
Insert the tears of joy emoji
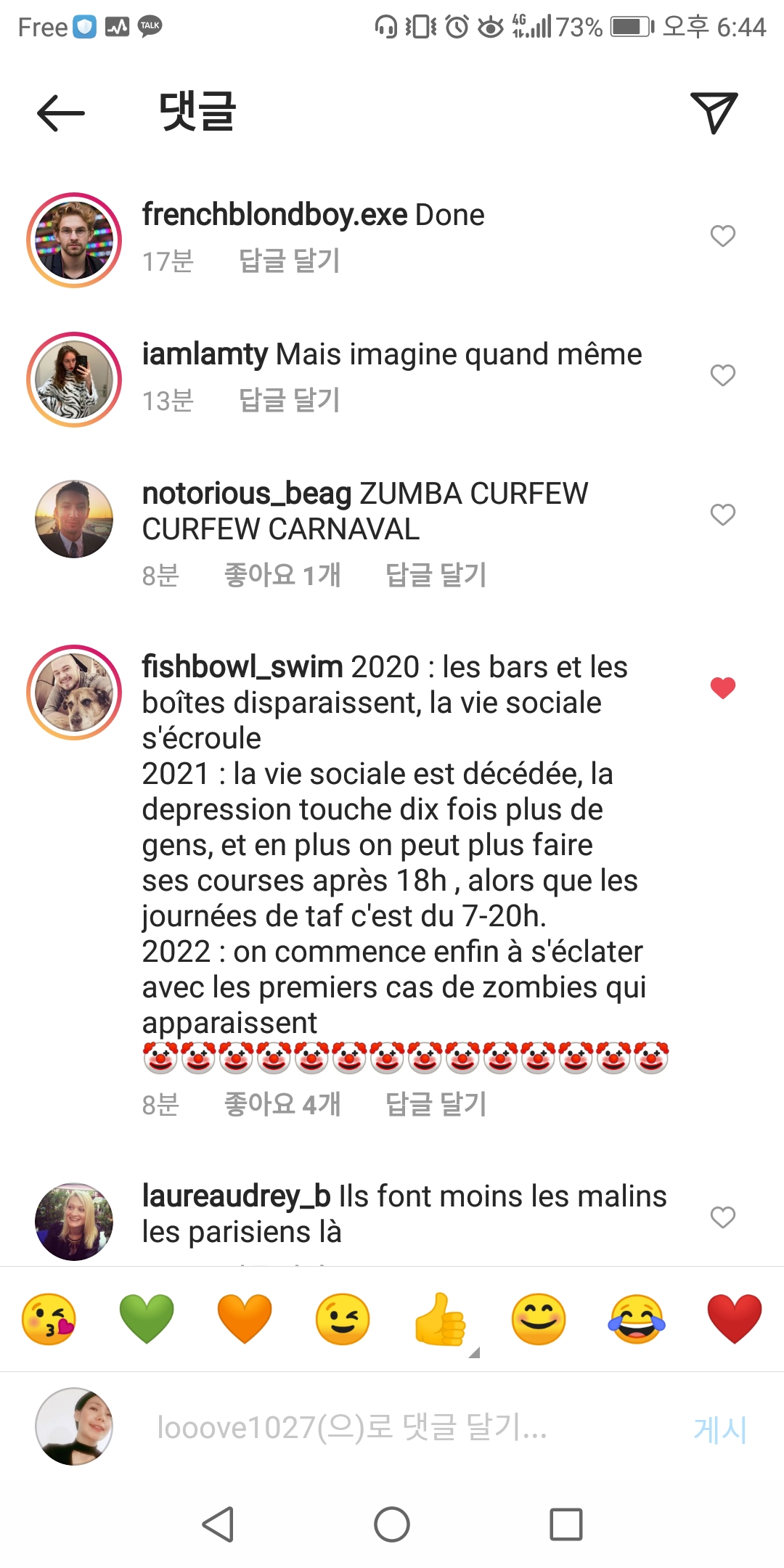pyautogui.click(x=637, y=1319)
